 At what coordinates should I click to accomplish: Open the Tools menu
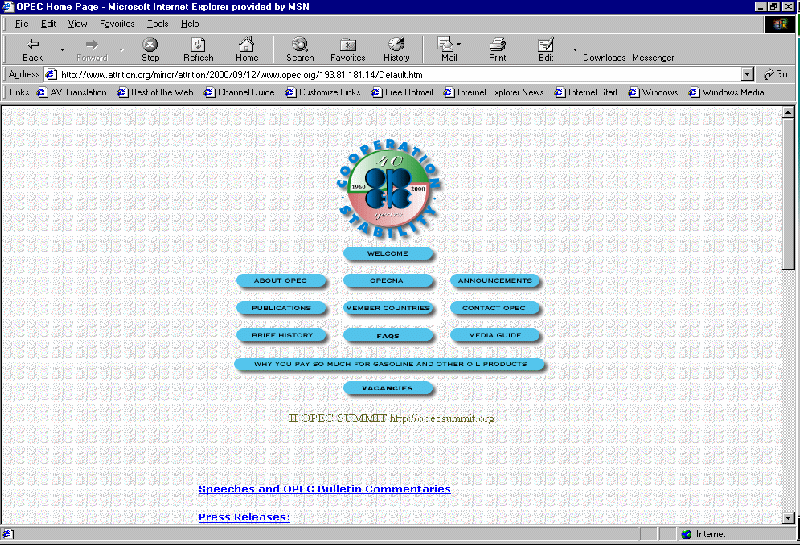coord(158,23)
